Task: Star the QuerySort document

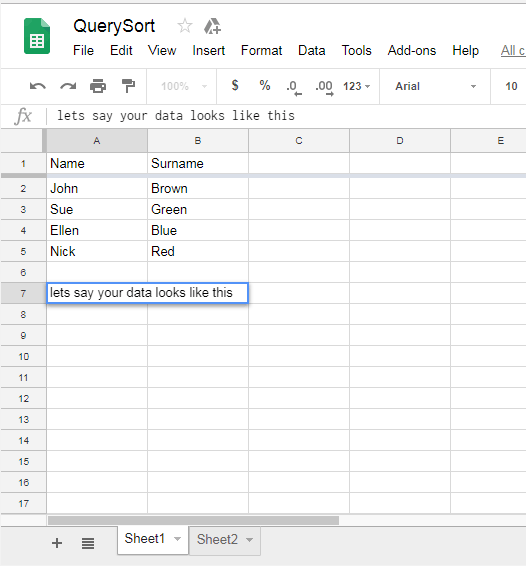Action: tap(185, 26)
